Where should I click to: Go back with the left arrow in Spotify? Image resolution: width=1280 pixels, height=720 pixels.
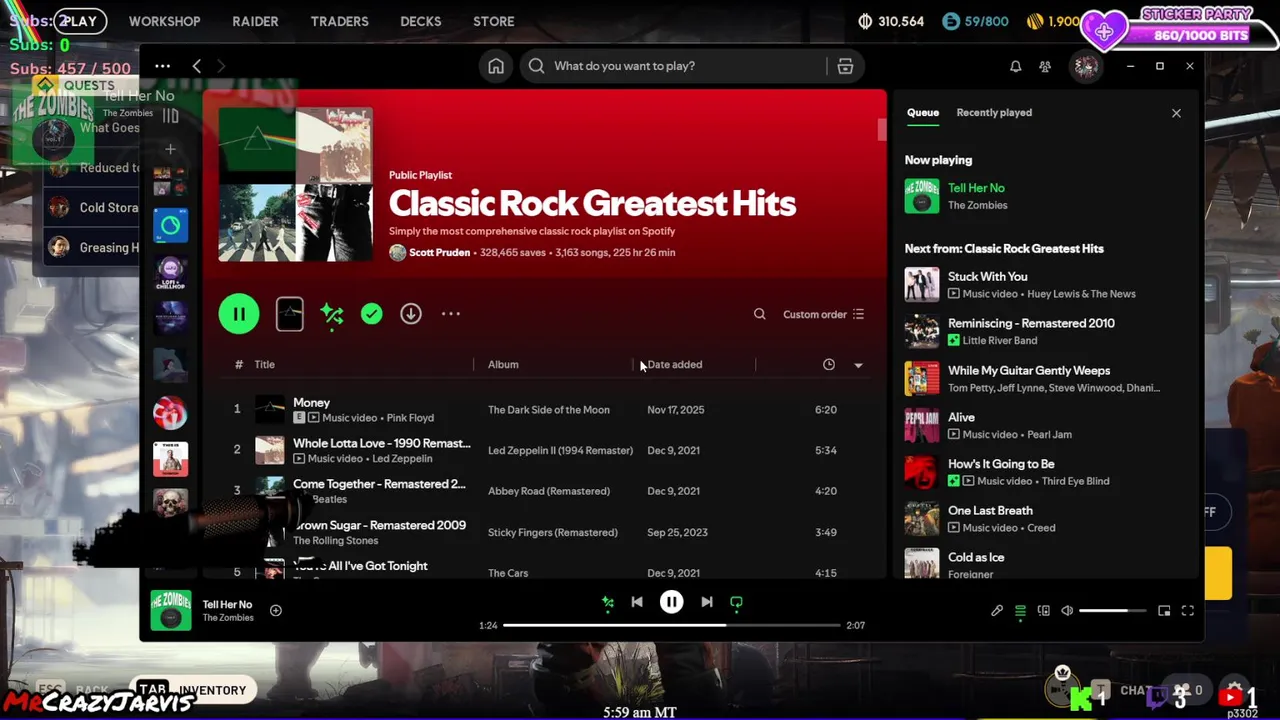196,66
